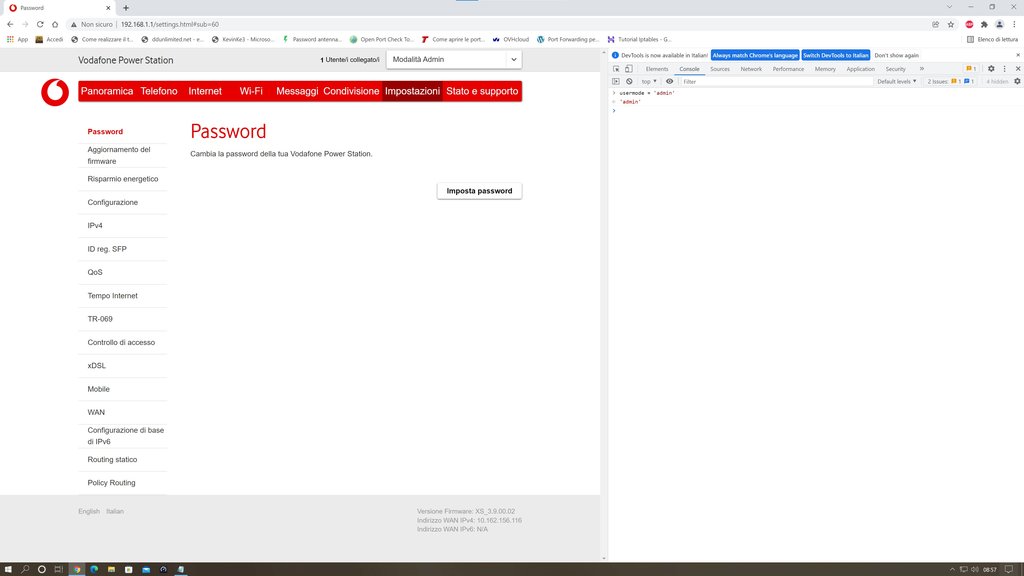Switch the language to English

tap(89, 511)
